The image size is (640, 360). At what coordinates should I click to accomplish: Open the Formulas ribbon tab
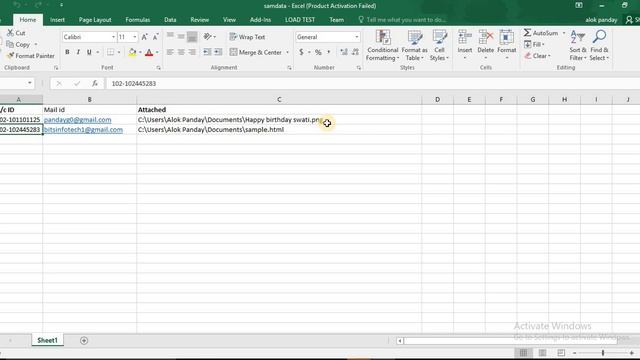coord(138,20)
